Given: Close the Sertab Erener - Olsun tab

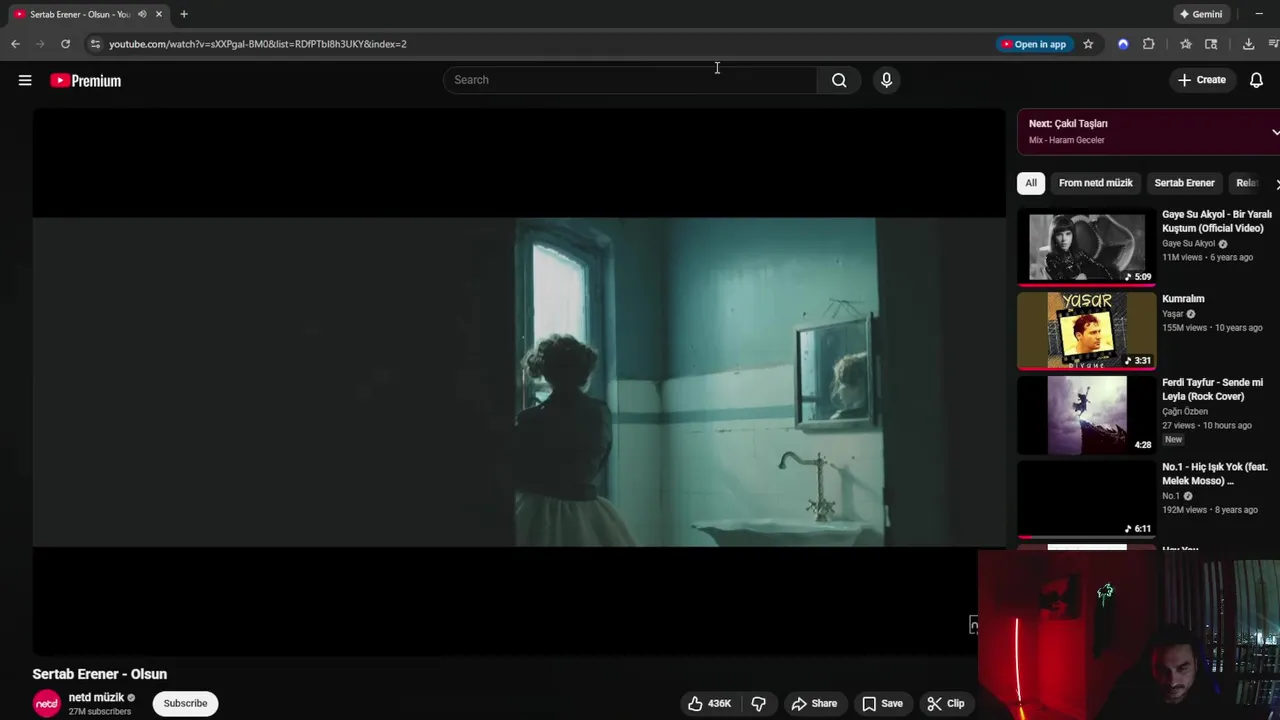Looking at the screenshot, I should (158, 14).
